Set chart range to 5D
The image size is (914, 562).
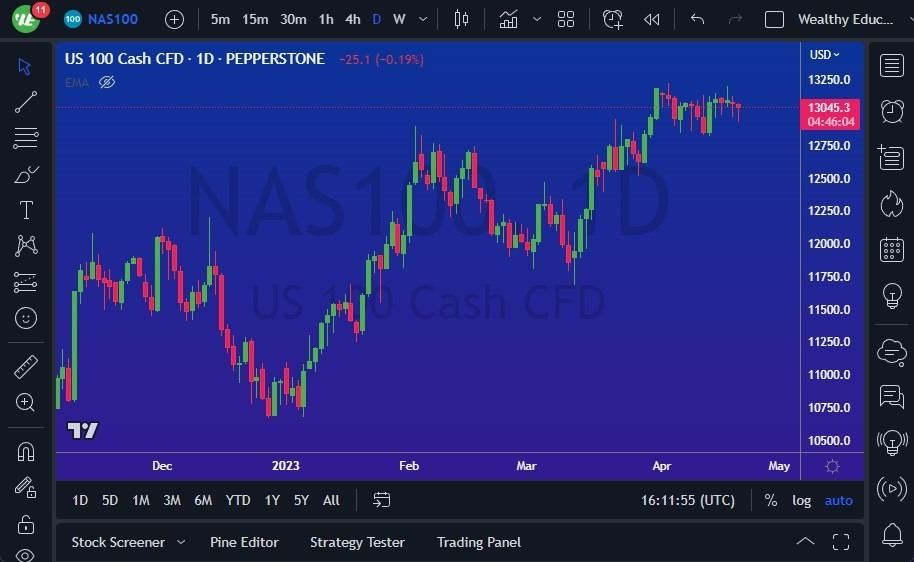[110, 500]
